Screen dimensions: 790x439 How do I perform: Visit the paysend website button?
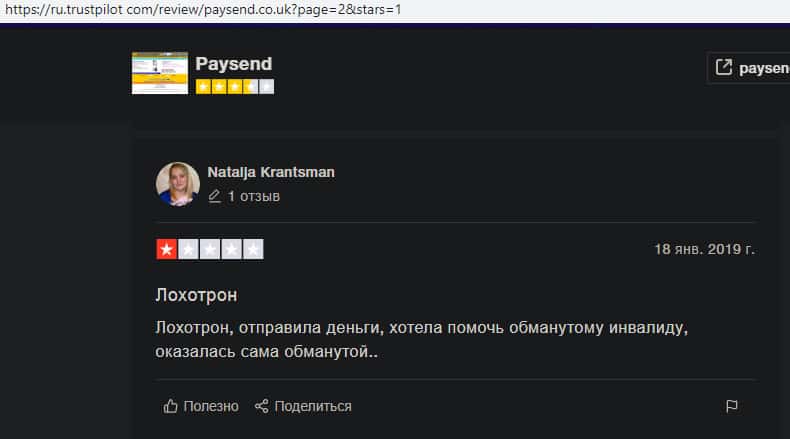pyautogui.click(x=749, y=68)
